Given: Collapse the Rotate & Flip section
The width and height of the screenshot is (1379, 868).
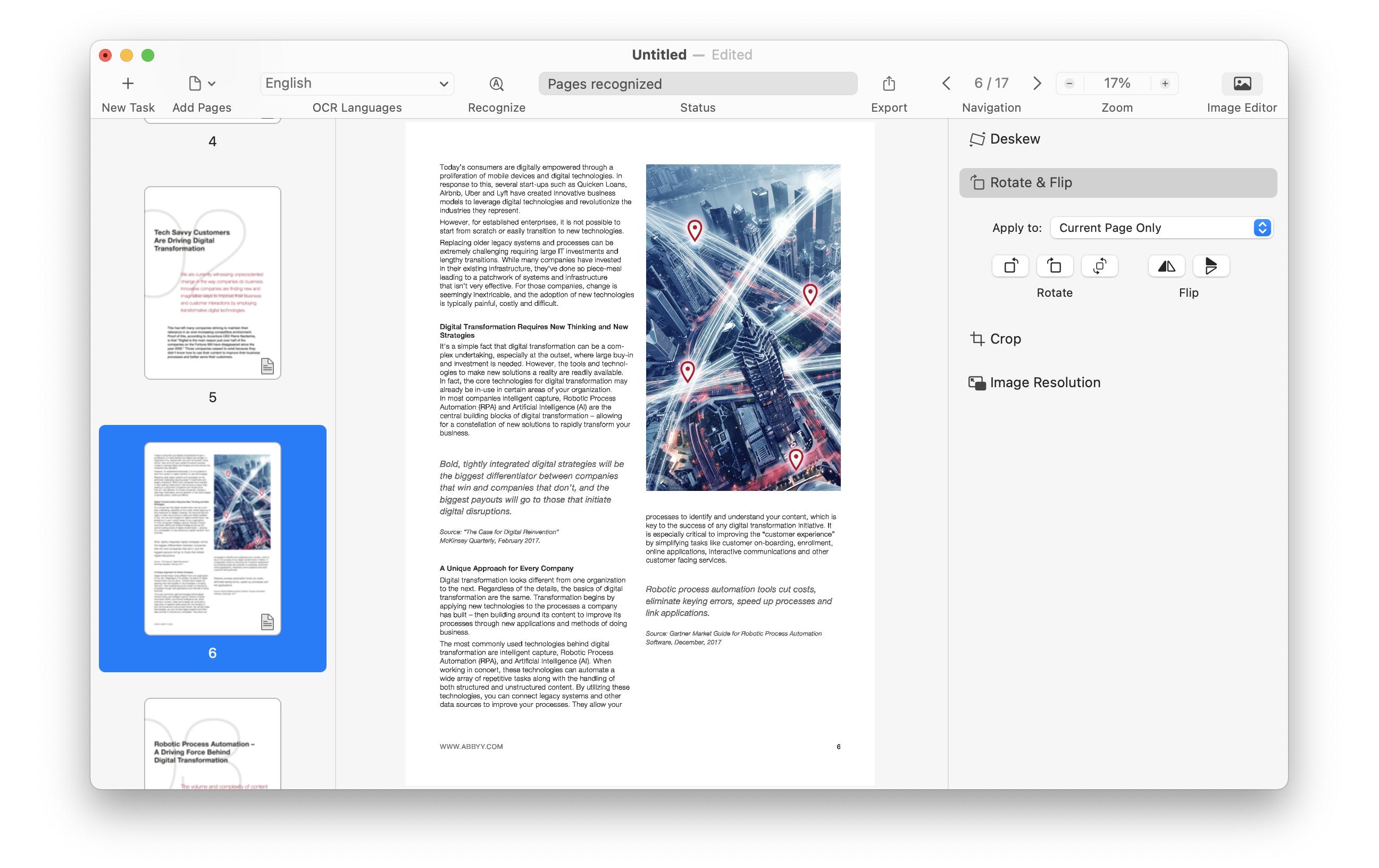Looking at the screenshot, I should [x=1031, y=182].
